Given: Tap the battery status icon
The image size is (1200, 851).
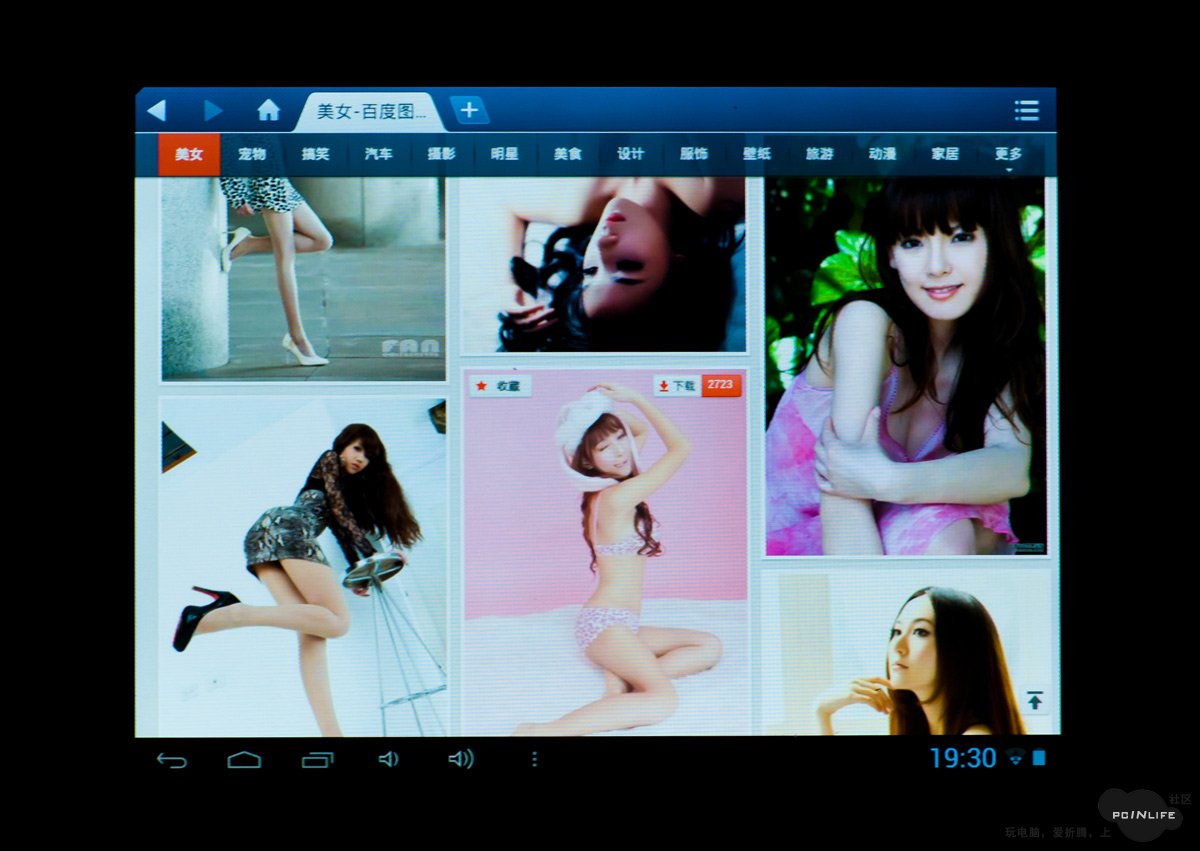Looking at the screenshot, I should coord(1039,758).
